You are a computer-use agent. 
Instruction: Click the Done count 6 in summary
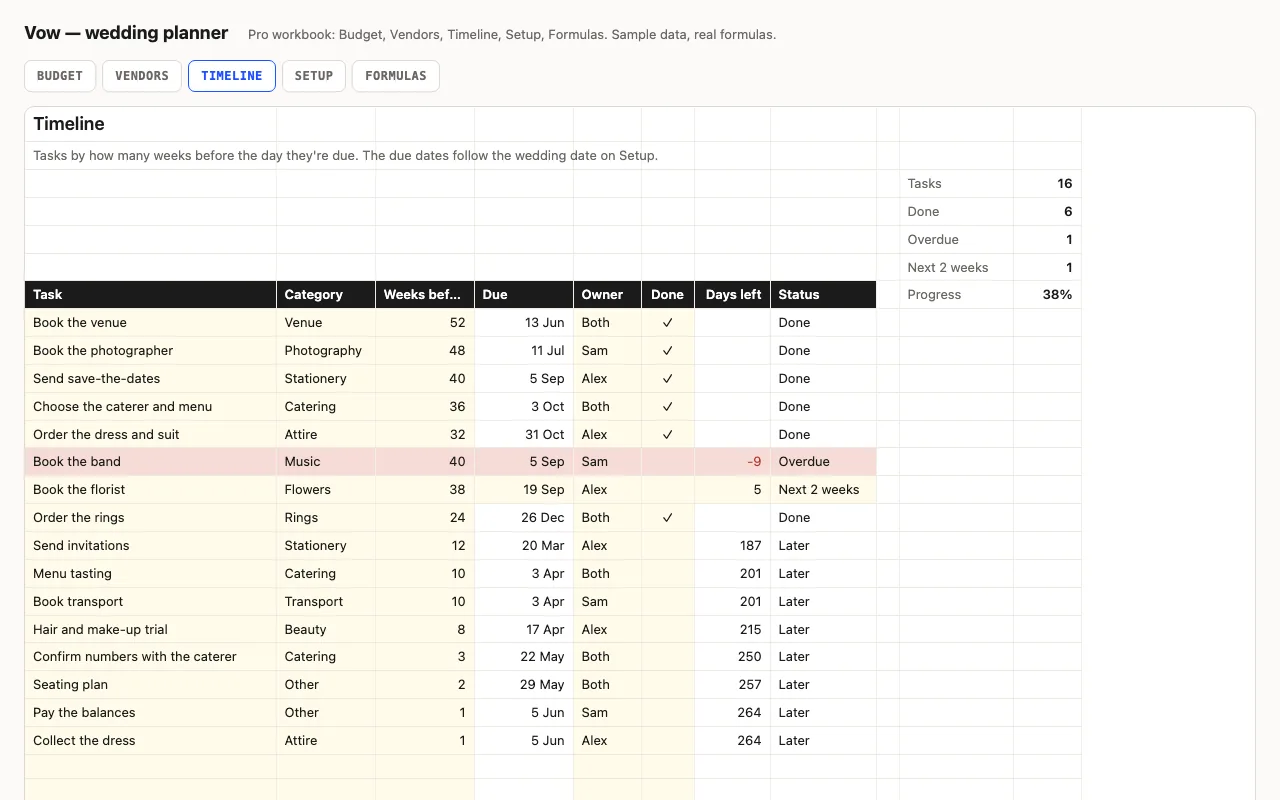pos(1047,212)
